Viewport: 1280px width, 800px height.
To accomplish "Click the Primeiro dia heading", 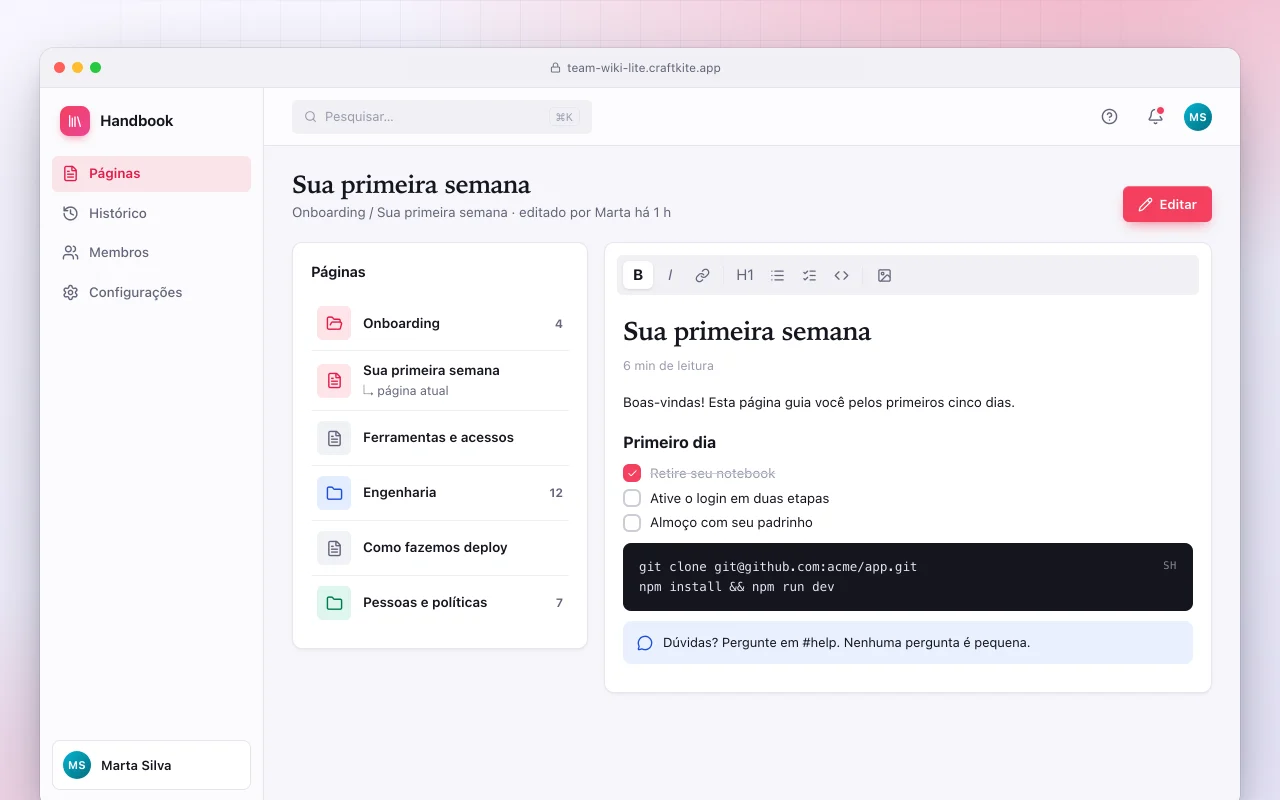I will tap(669, 442).
